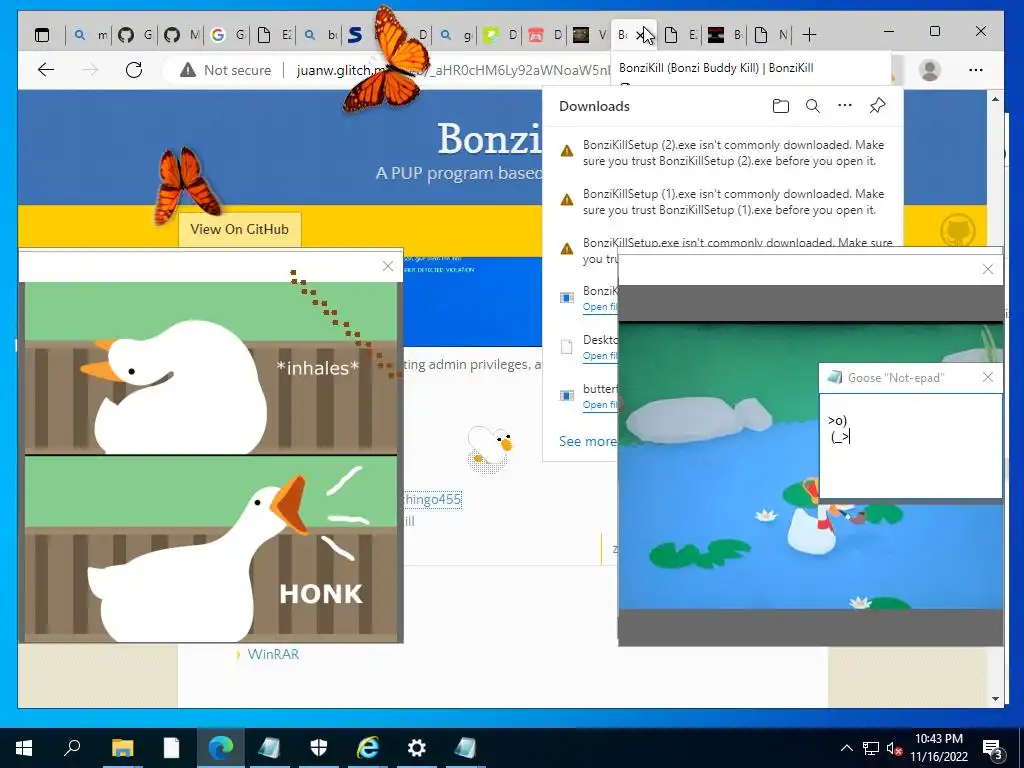Switch to the GitHub tab labeled G
1024x768 pixels.
click(135, 35)
